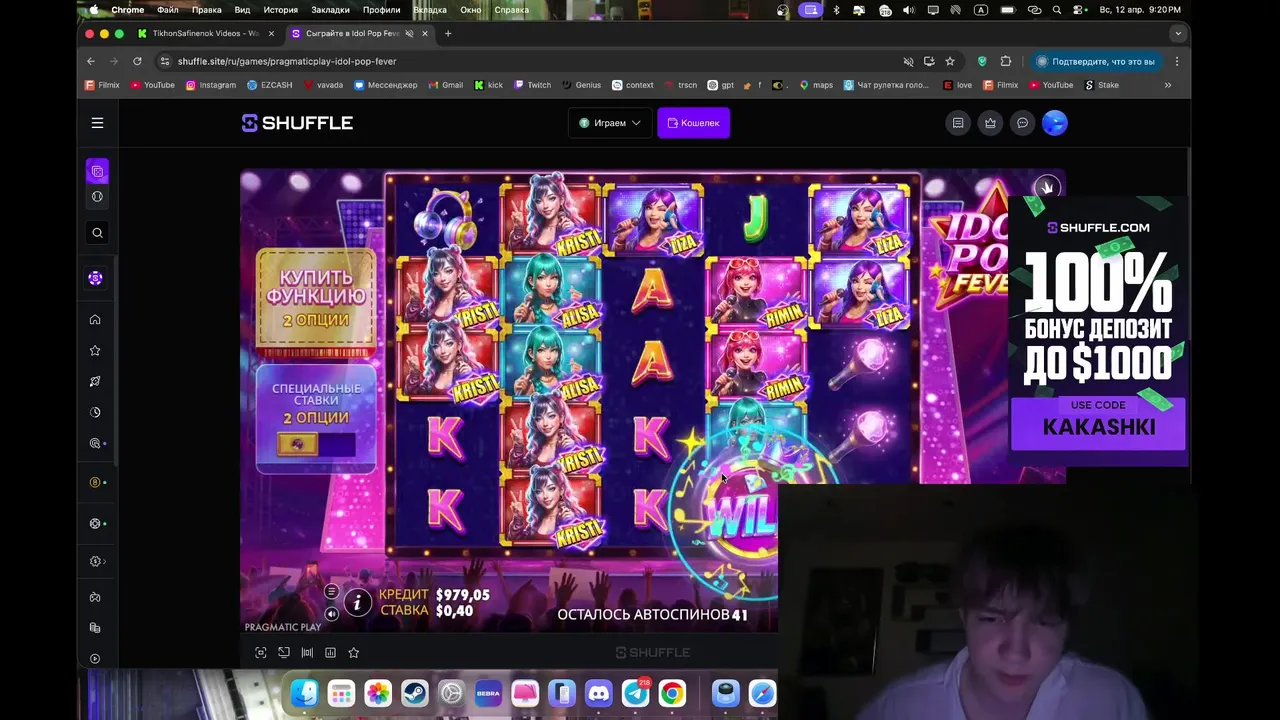Viewport: 1280px width, 720px height.
Task: Open the Файл menu
Action: (168, 10)
